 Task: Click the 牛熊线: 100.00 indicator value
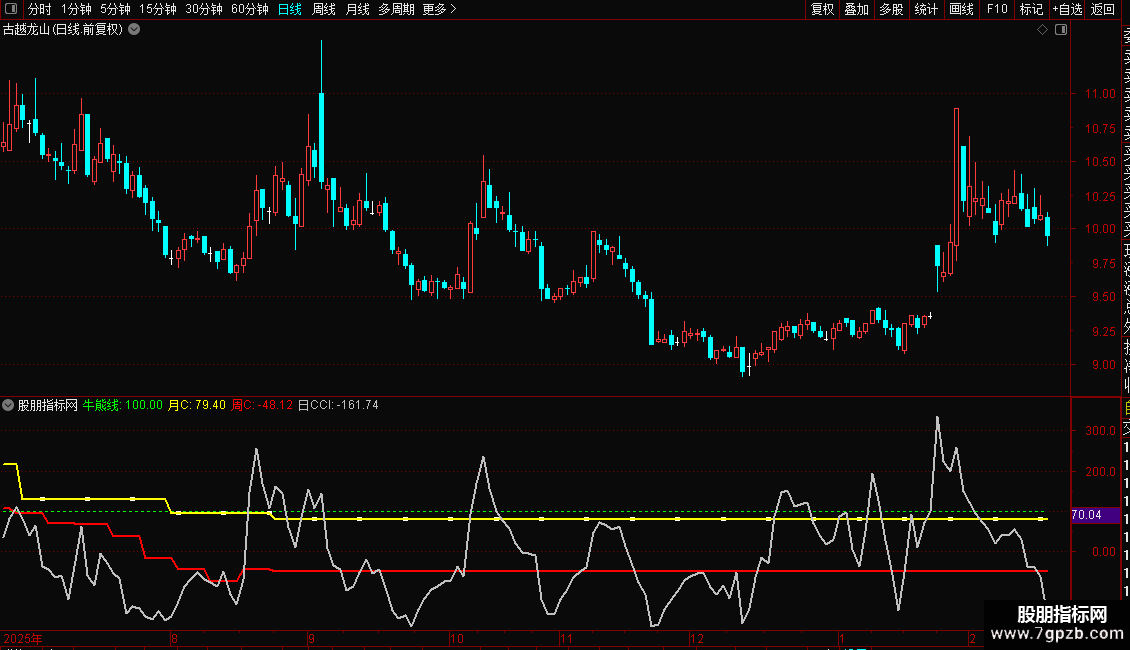pos(123,405)
